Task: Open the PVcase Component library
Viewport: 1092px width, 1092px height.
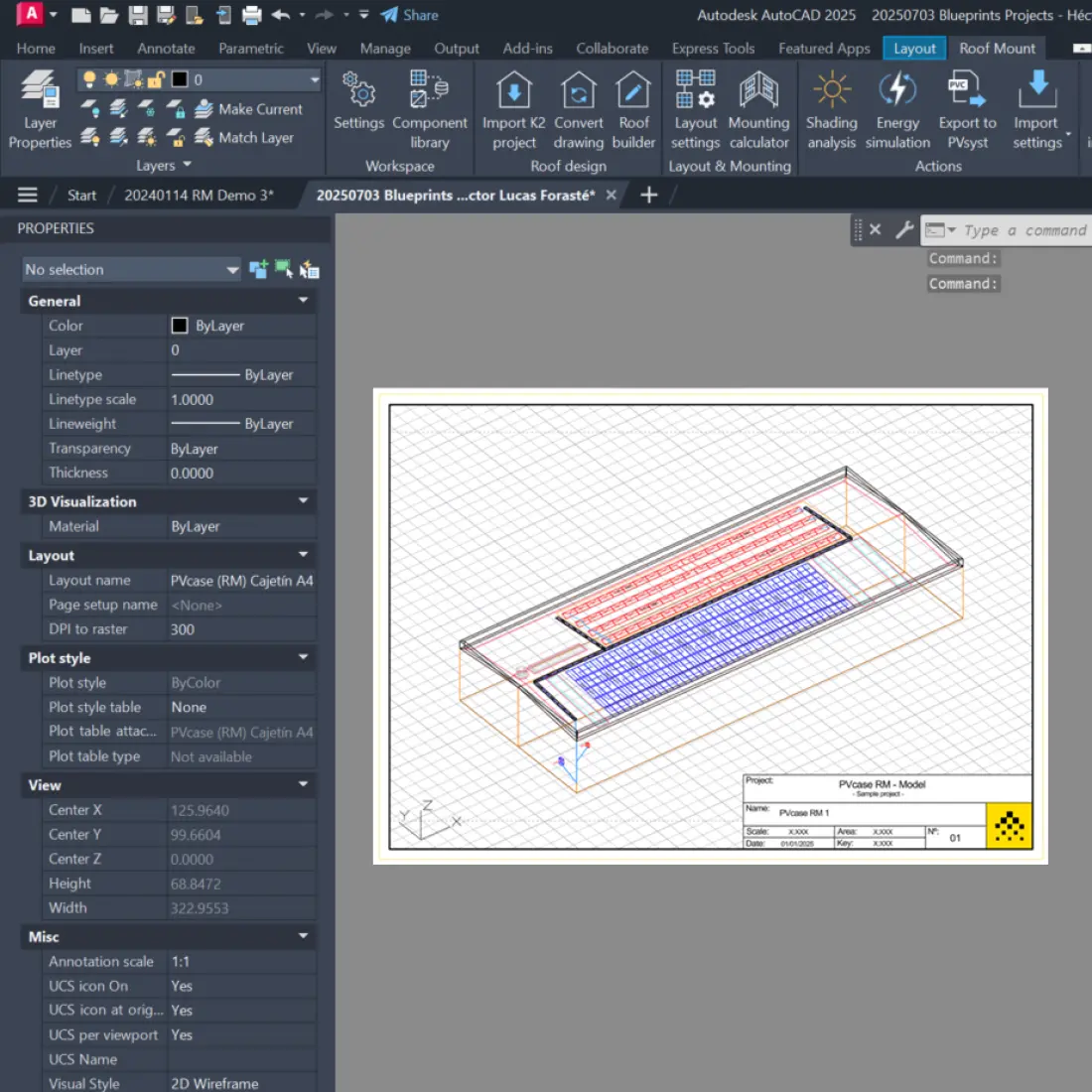Action: tap(430, 109)
